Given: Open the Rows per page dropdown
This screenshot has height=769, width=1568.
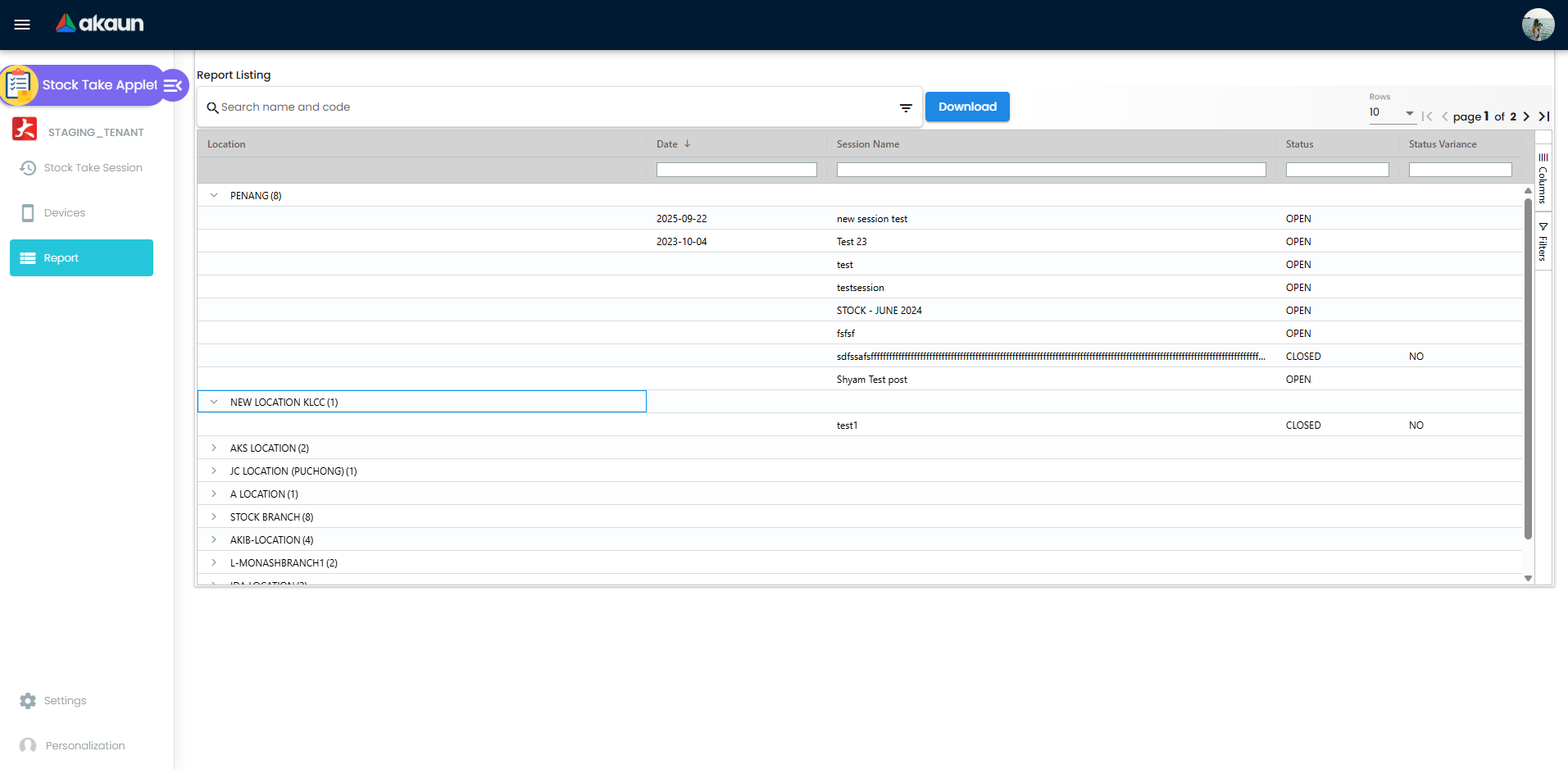Looking at the screenshot, I should [1410, 114].
